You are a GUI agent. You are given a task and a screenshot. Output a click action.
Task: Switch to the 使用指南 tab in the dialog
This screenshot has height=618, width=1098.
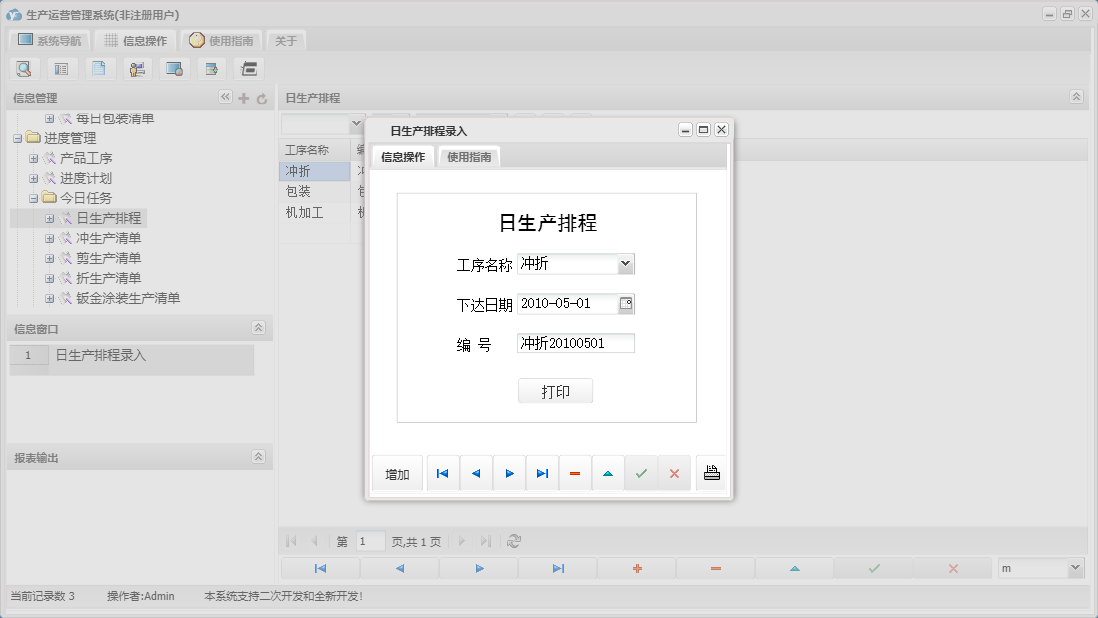pos(468,156)
